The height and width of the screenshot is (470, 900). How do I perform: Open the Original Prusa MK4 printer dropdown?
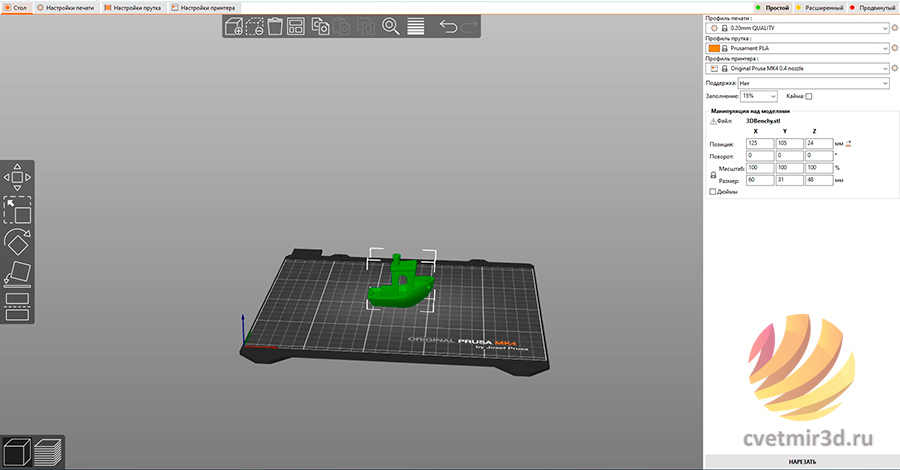pyautogui.click(x=797, y=68)
